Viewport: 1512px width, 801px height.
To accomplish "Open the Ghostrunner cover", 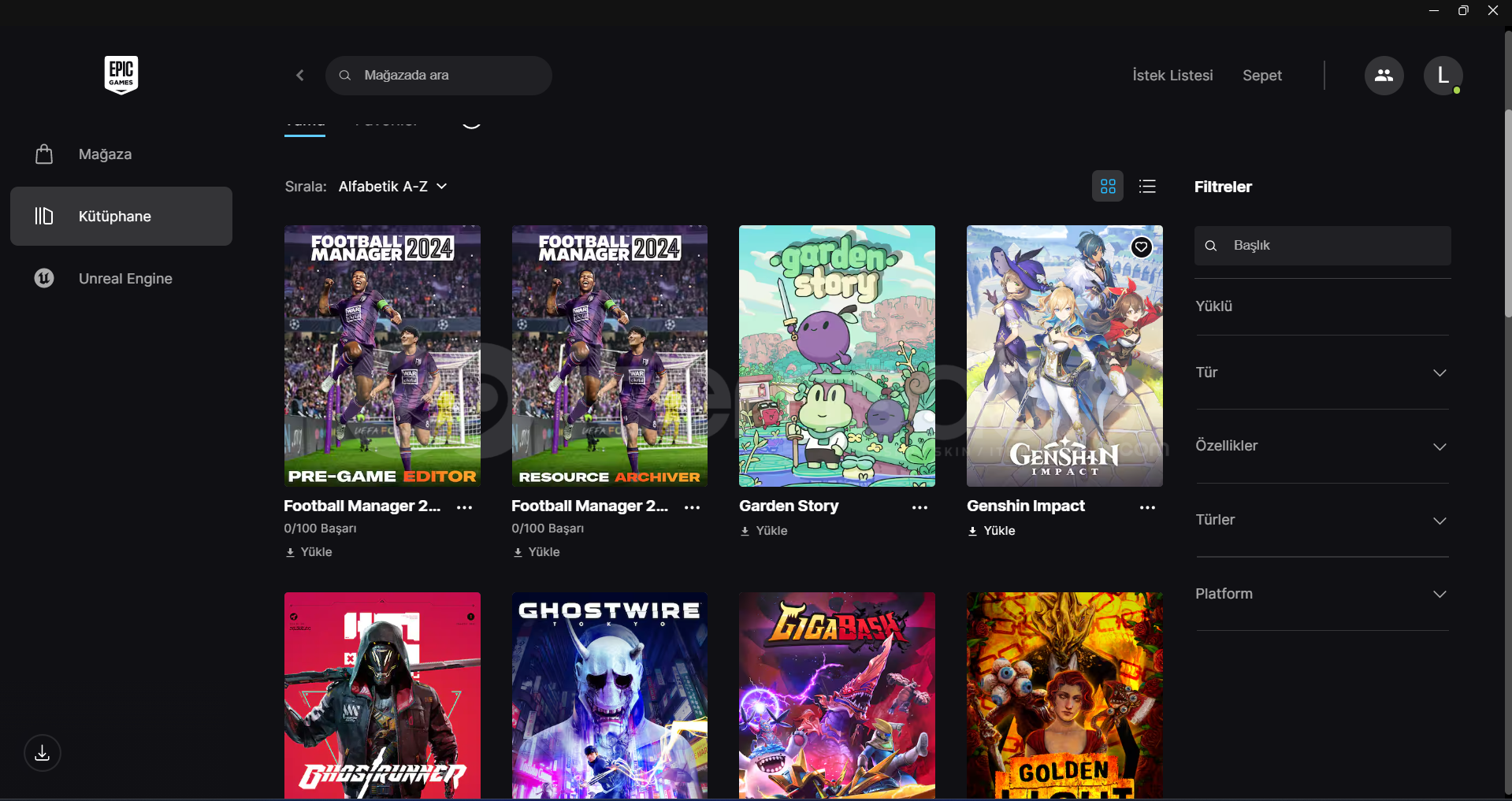I will tap(382, 695).
